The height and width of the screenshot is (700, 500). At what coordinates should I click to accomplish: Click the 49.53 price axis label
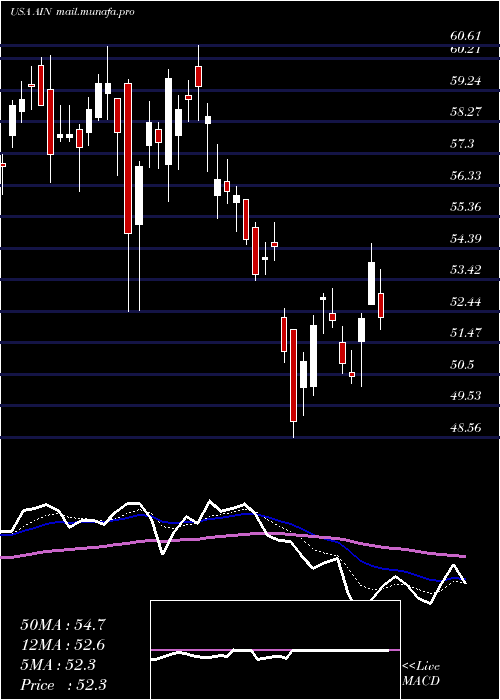point(466,396)
